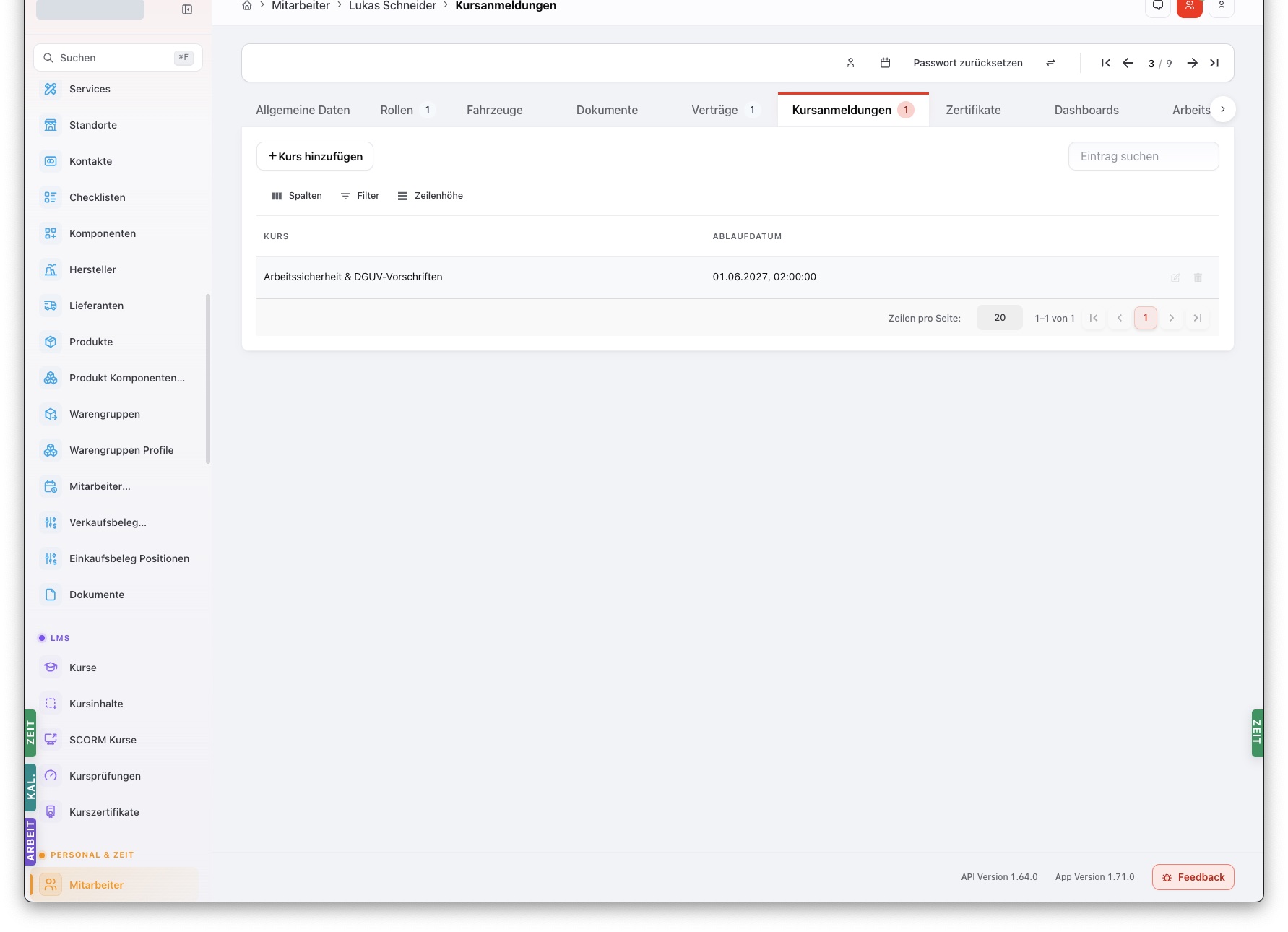Screen dimensions: 1288x932
Task: Open the Verträge tab
Action: tap(725, 110)
